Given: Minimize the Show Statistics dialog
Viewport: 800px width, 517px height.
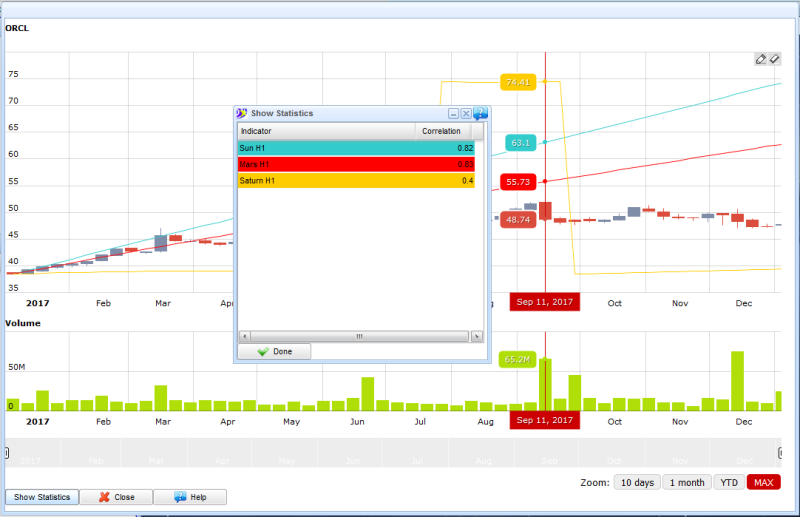Looking at the screenshot, I should pyautogui.click(x=453, y=114).
